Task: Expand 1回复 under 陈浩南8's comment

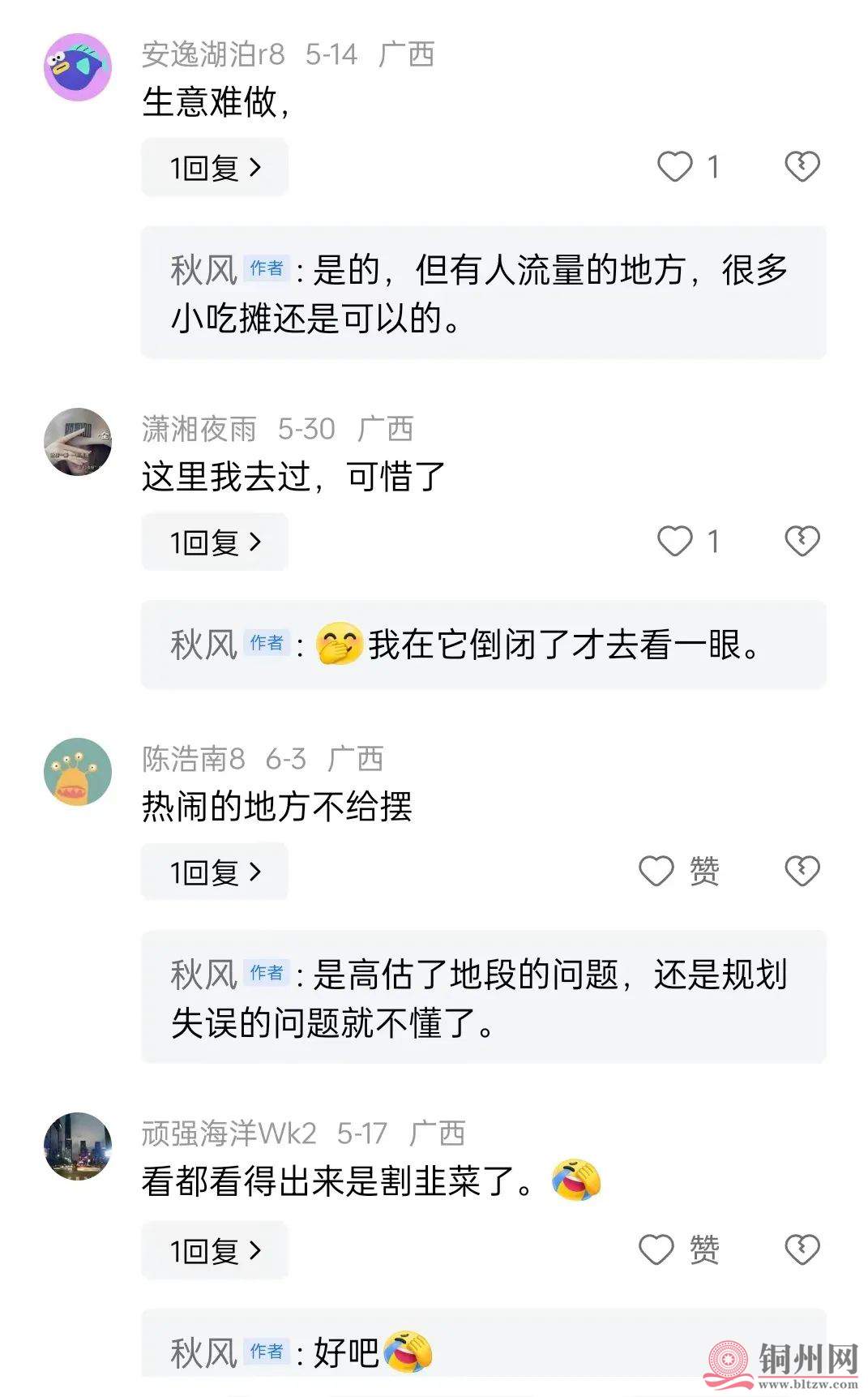Action: (x=215, y=872)
